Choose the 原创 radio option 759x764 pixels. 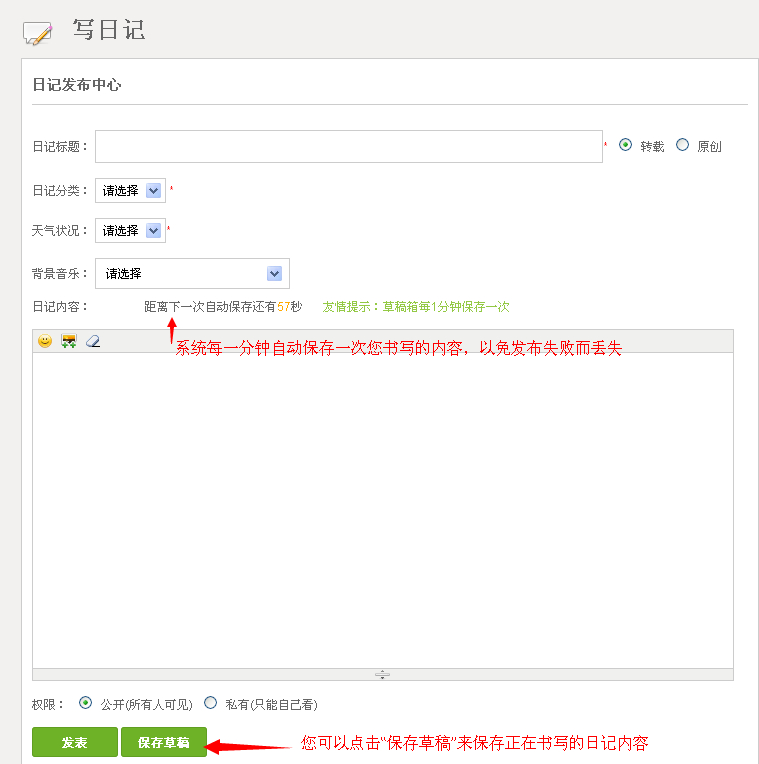pos(683,145)
